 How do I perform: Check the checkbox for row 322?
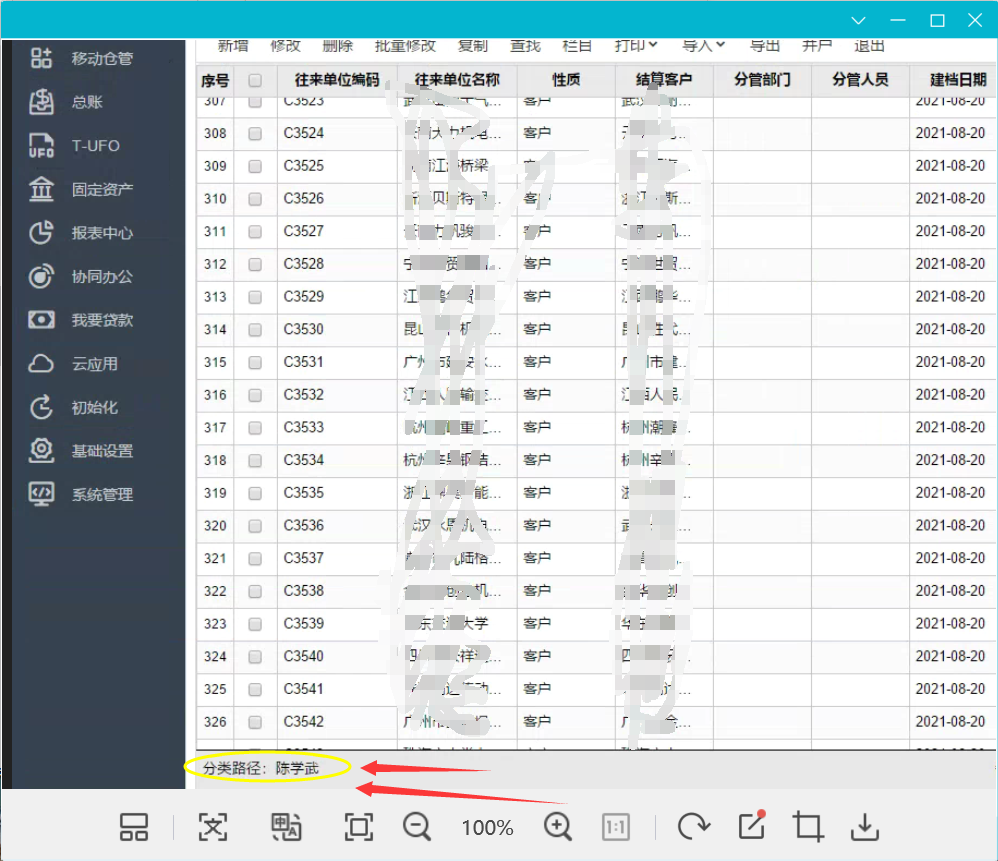tap(255, 591)
